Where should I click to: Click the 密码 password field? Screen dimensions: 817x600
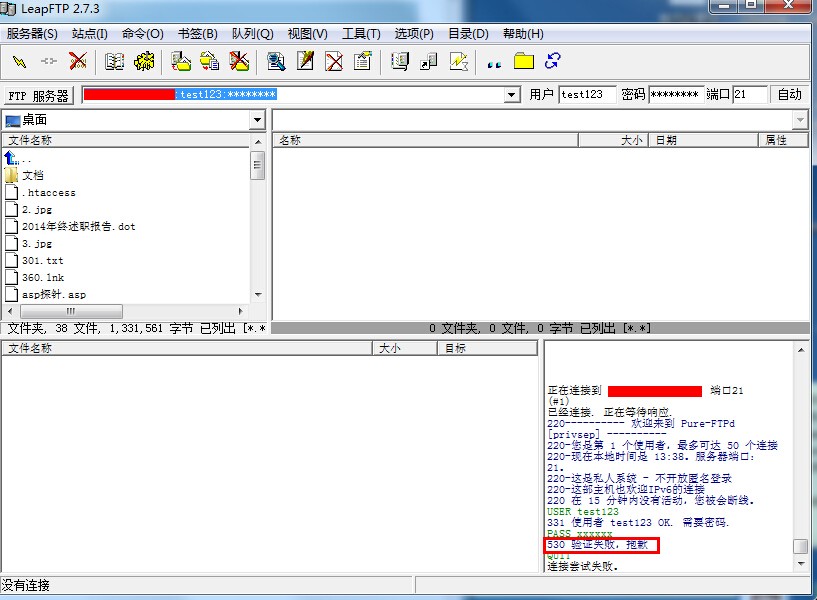[x=676, y=94]
